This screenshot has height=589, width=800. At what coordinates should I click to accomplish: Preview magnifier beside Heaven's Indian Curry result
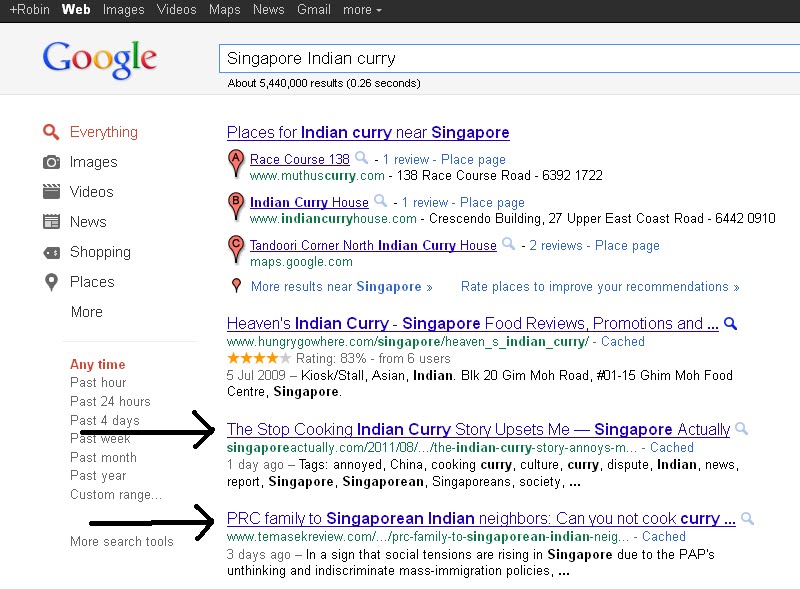click(731, 324)
